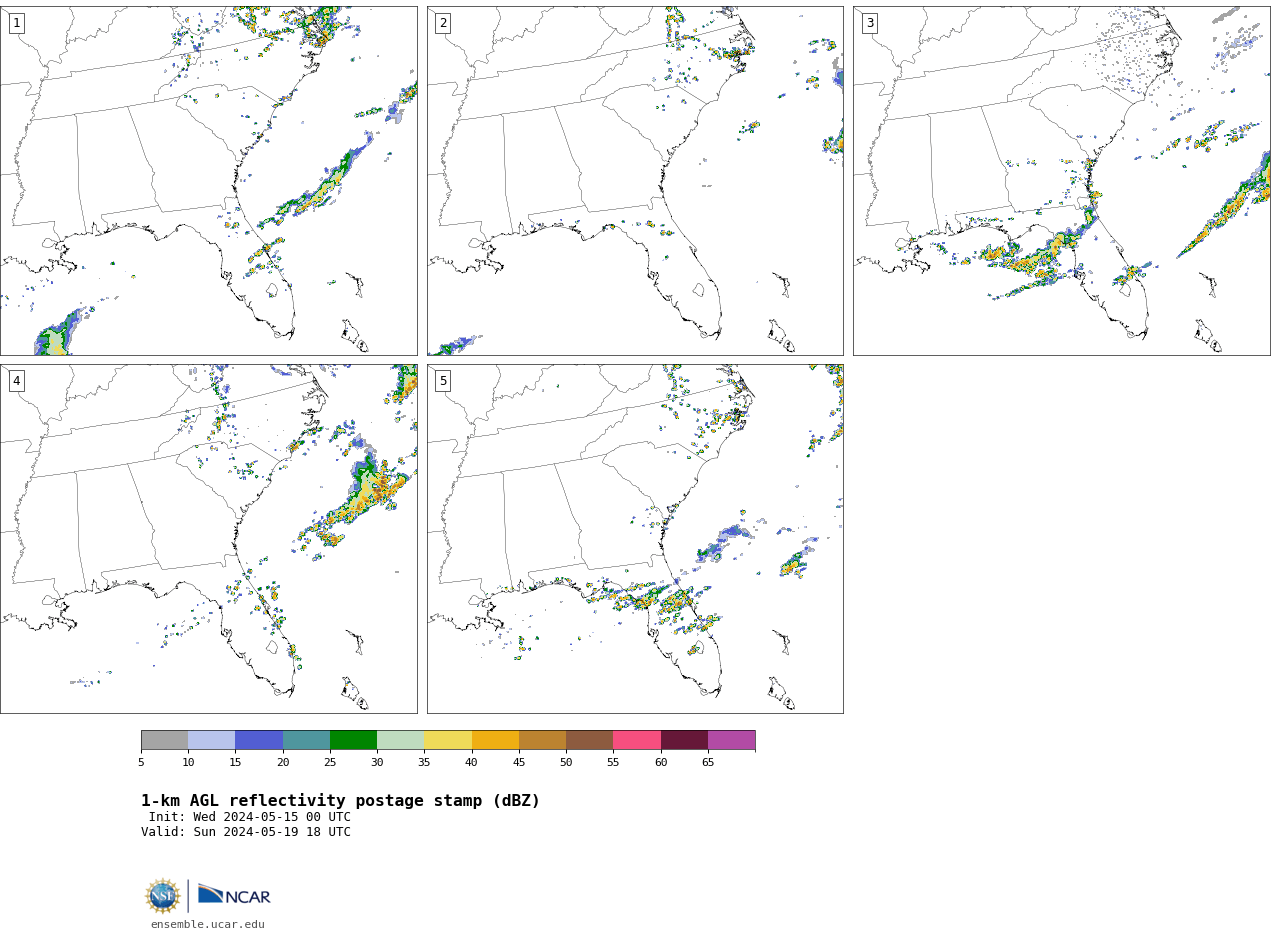Viewport: 1280px width, 936px height.
Task: Open the ensemble.ucar.edu link text
Action: pyautogui.click(x=208, y=925)
